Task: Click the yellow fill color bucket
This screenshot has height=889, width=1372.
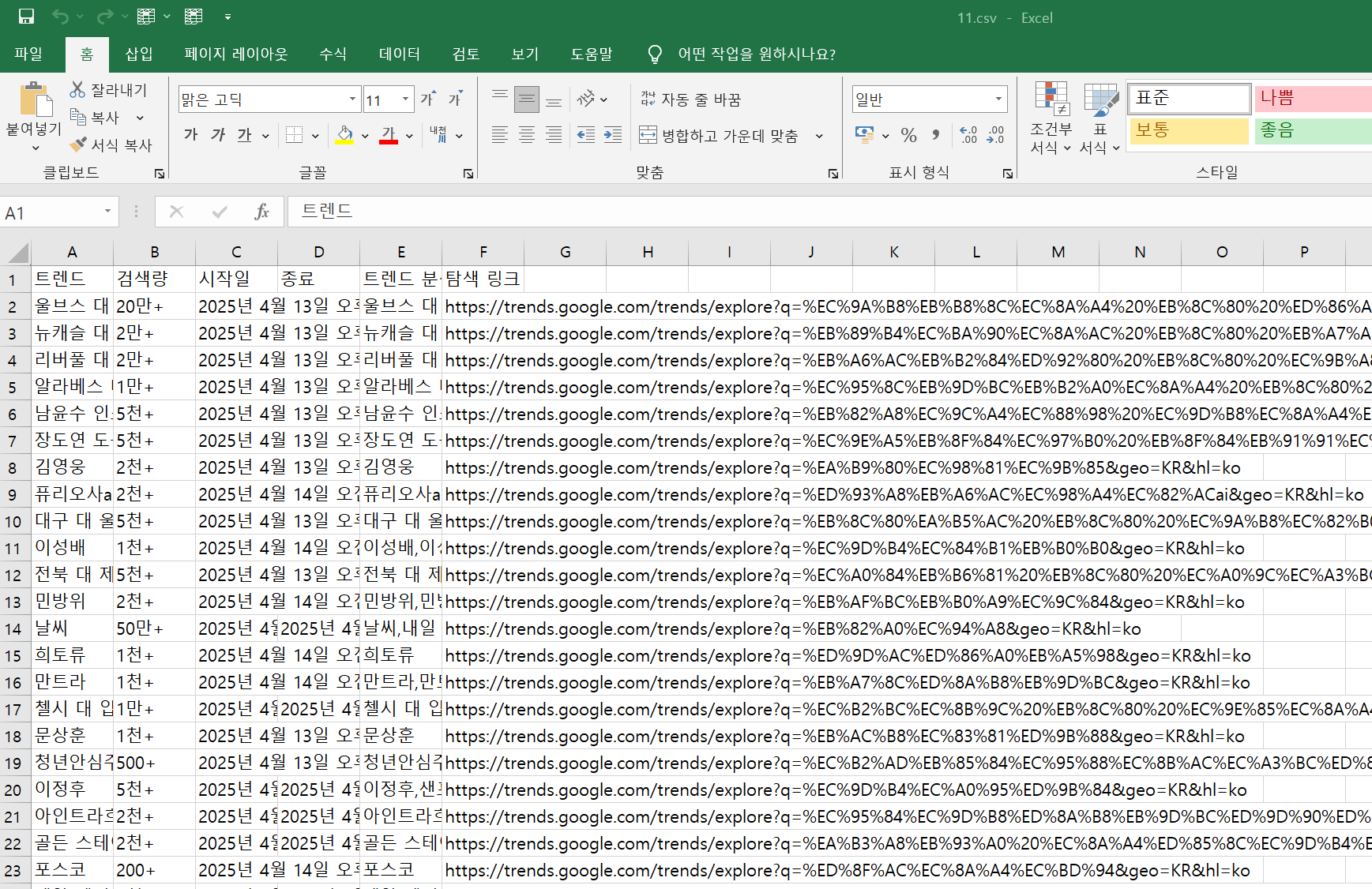Action: (345, 135)
